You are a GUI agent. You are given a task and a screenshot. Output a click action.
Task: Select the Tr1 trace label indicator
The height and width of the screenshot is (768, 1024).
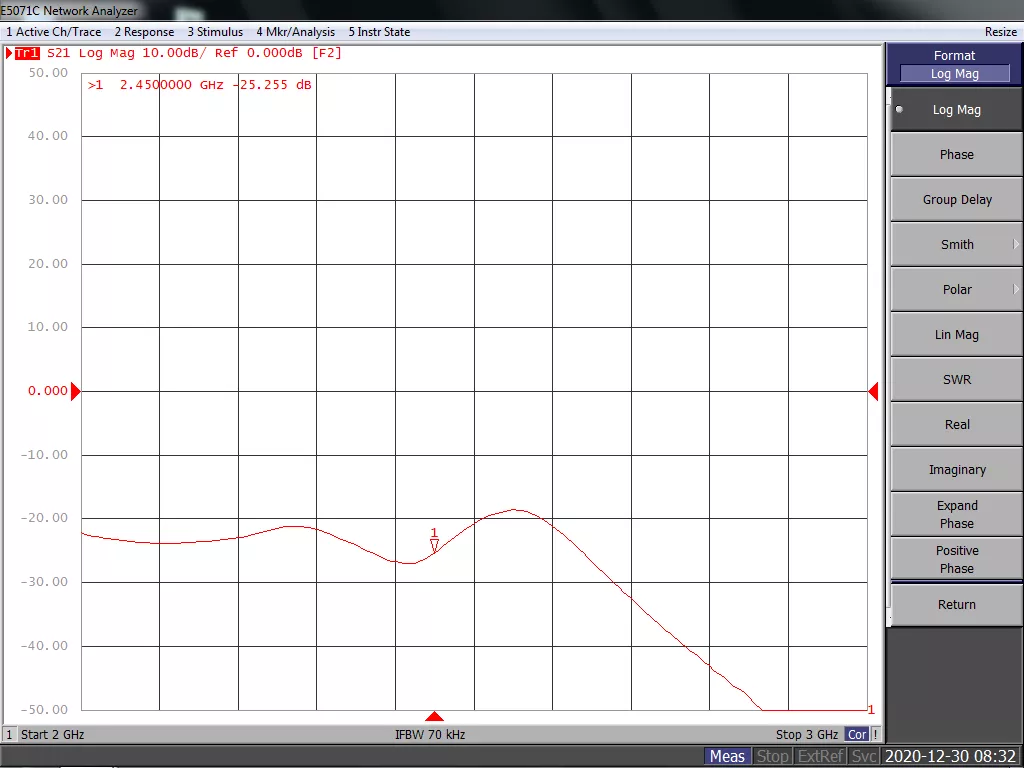point(27,53)
